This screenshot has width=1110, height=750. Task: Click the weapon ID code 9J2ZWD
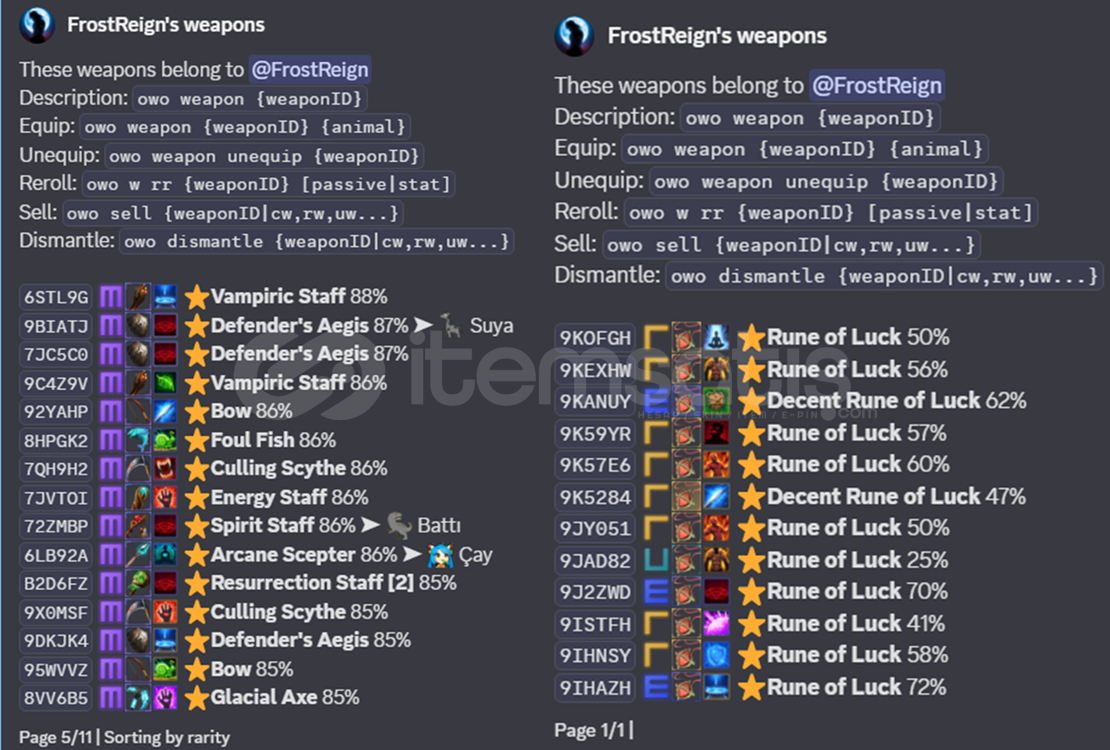tap(595, 592)
